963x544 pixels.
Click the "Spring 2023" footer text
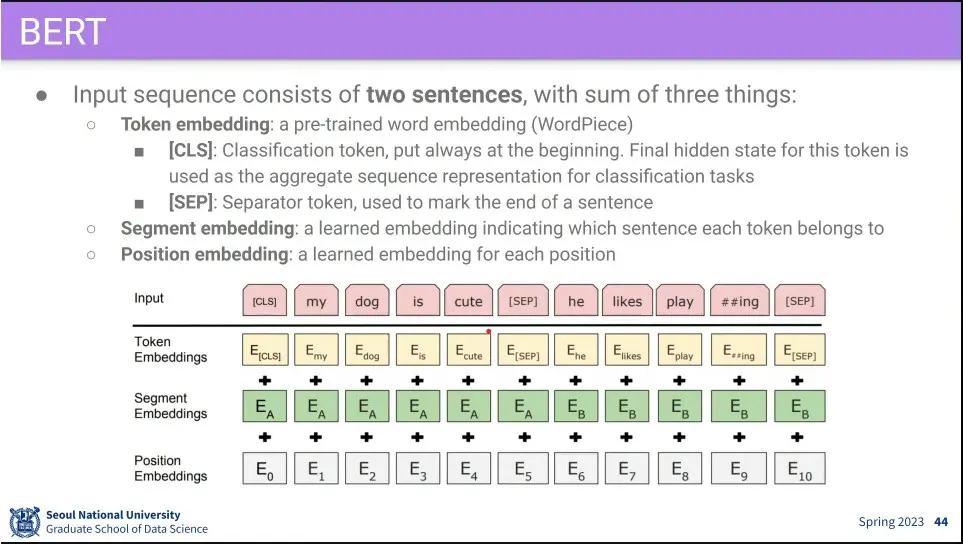(x=891, y=522)
